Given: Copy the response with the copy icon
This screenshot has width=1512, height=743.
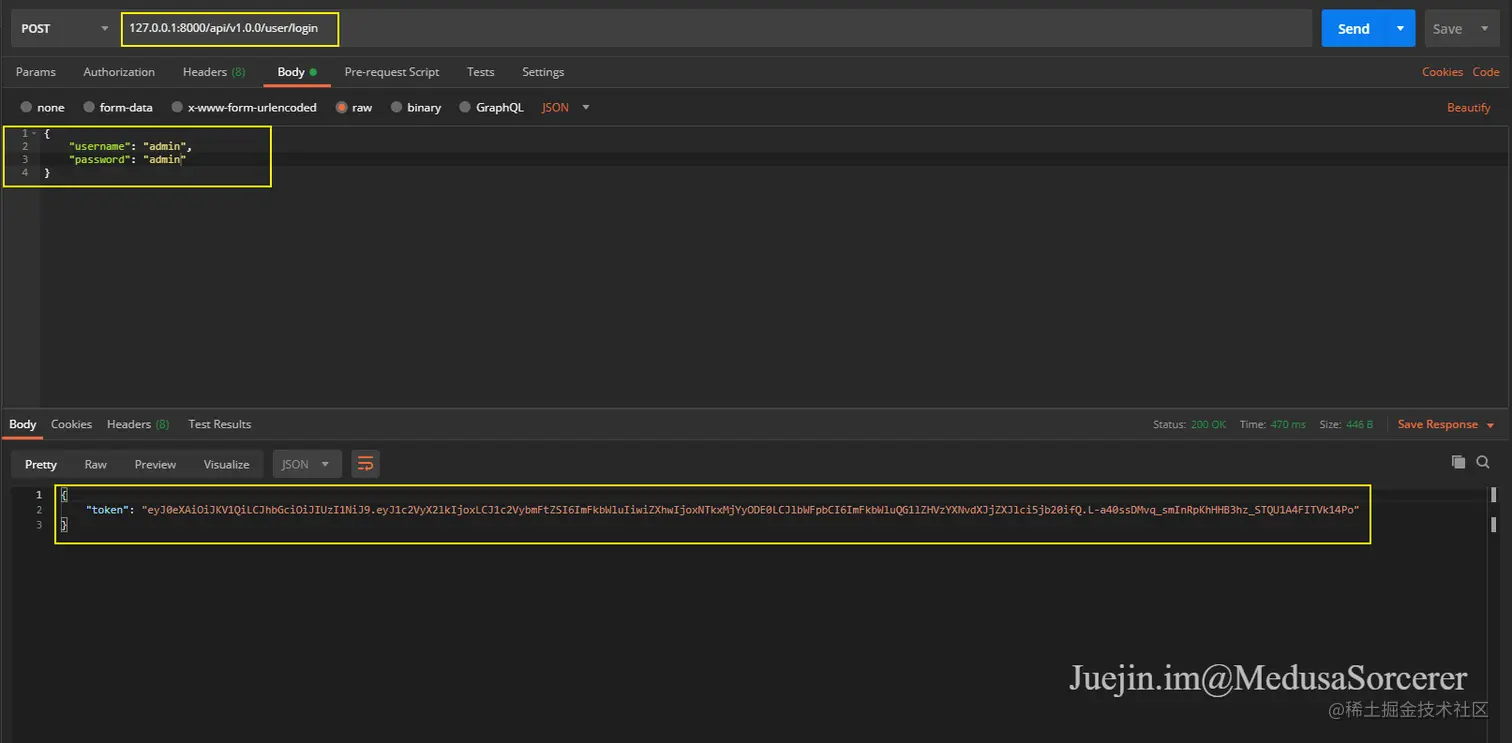Looking at the screenshot, I should [1458, 462].
